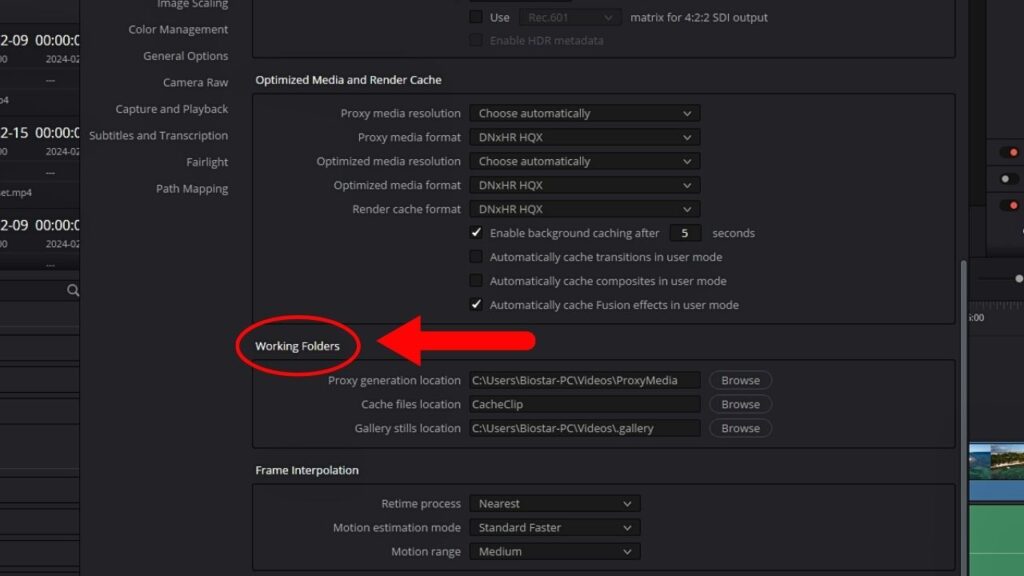Screen dimensions: 1024x576
Task: Disable automatically cache Fusion effects in user mode
Action: coord(477,304)
